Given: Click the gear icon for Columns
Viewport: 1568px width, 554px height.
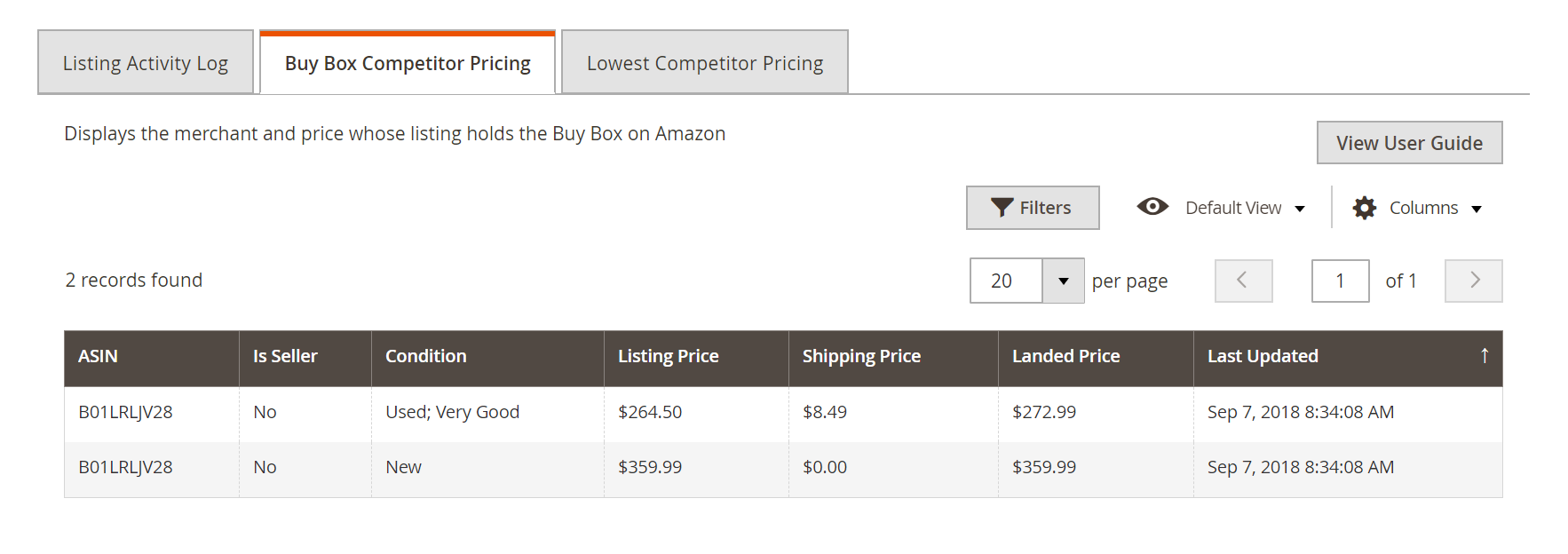Looking at the screenshot, I should click(x=1365, y=208).
